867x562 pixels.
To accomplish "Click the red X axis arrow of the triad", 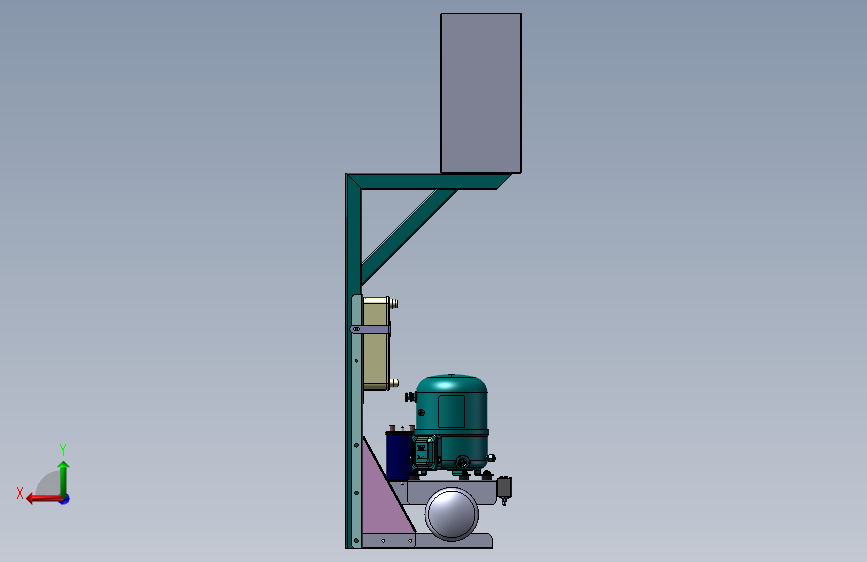I will click(x=44, y=499).
